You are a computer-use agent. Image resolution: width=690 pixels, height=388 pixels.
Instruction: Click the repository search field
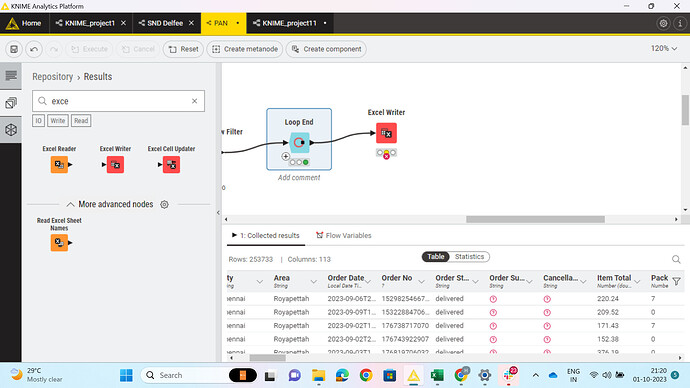[x=118, y=101]
